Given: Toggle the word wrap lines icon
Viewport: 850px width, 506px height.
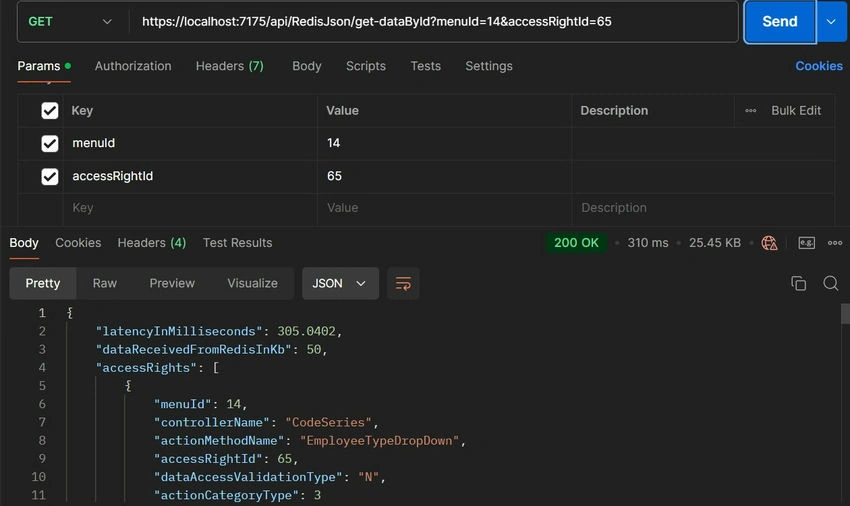Looking at the screenshot, I should pos(403,284).
